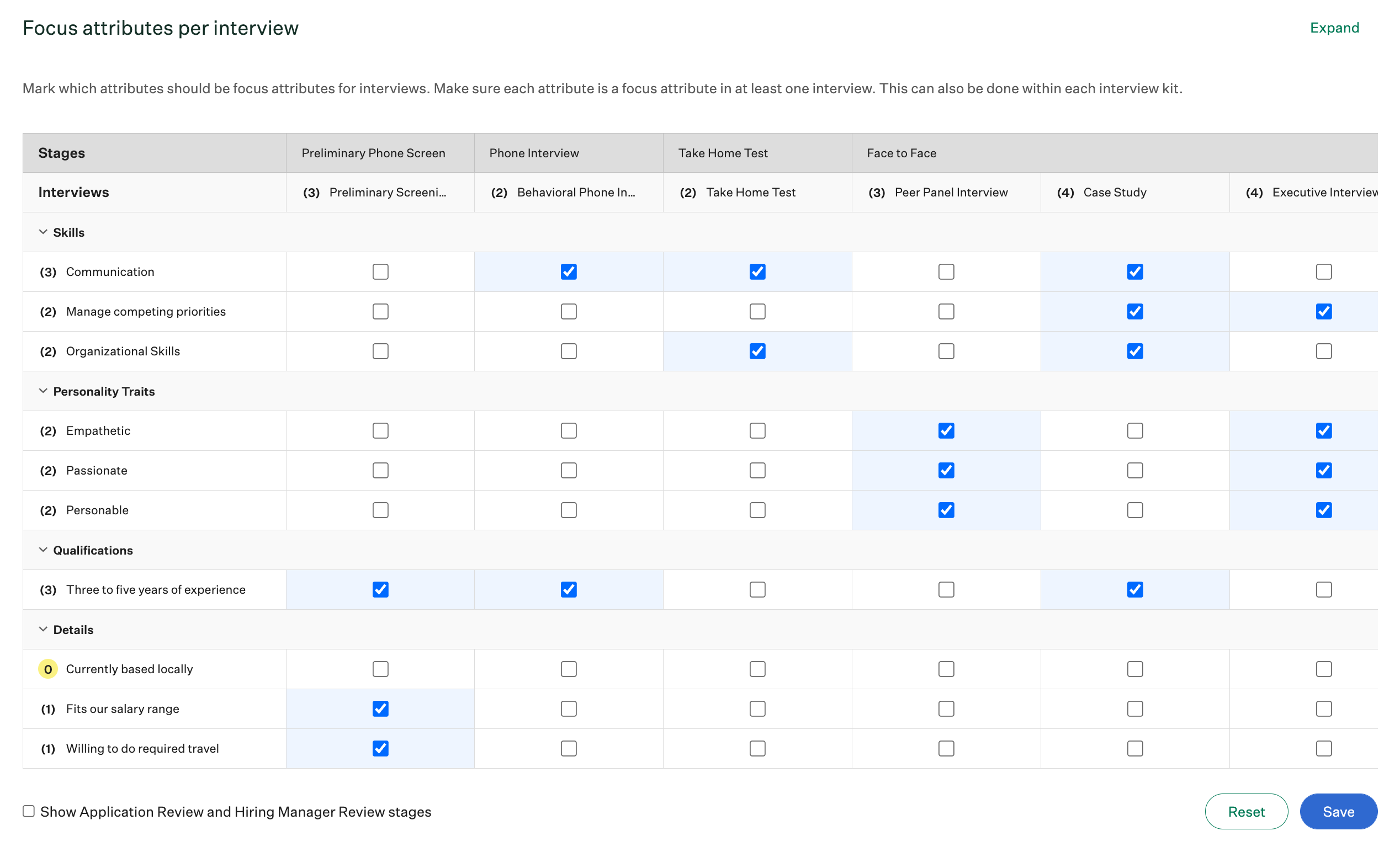The width and height of the screenshot is (1400, 852).
Task: Uncheck Willing to do required travel for Preliminary Phone Screen
Action: coord(380,748)
